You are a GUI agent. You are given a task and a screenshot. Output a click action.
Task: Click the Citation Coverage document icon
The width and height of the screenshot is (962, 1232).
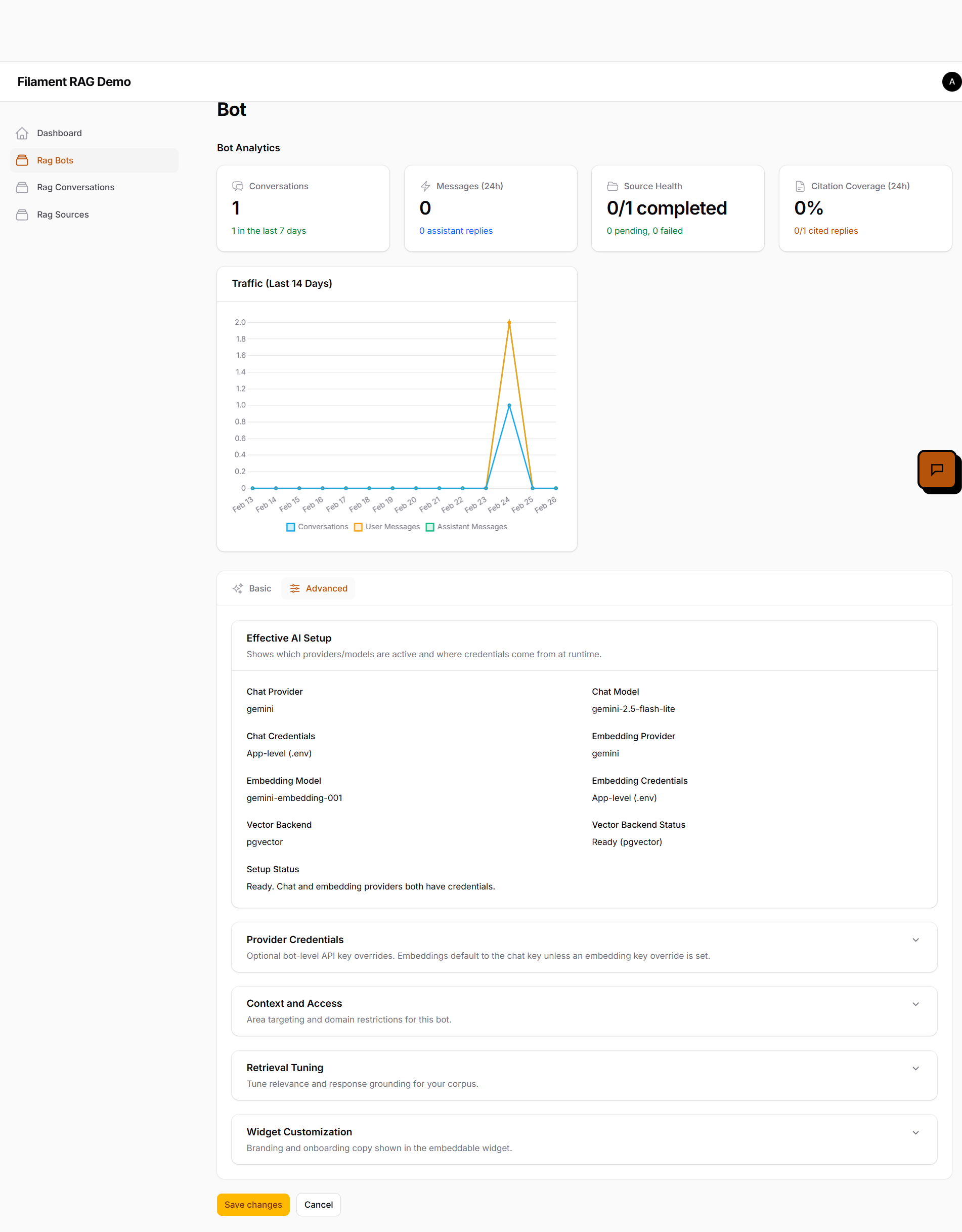pos(800,186)
